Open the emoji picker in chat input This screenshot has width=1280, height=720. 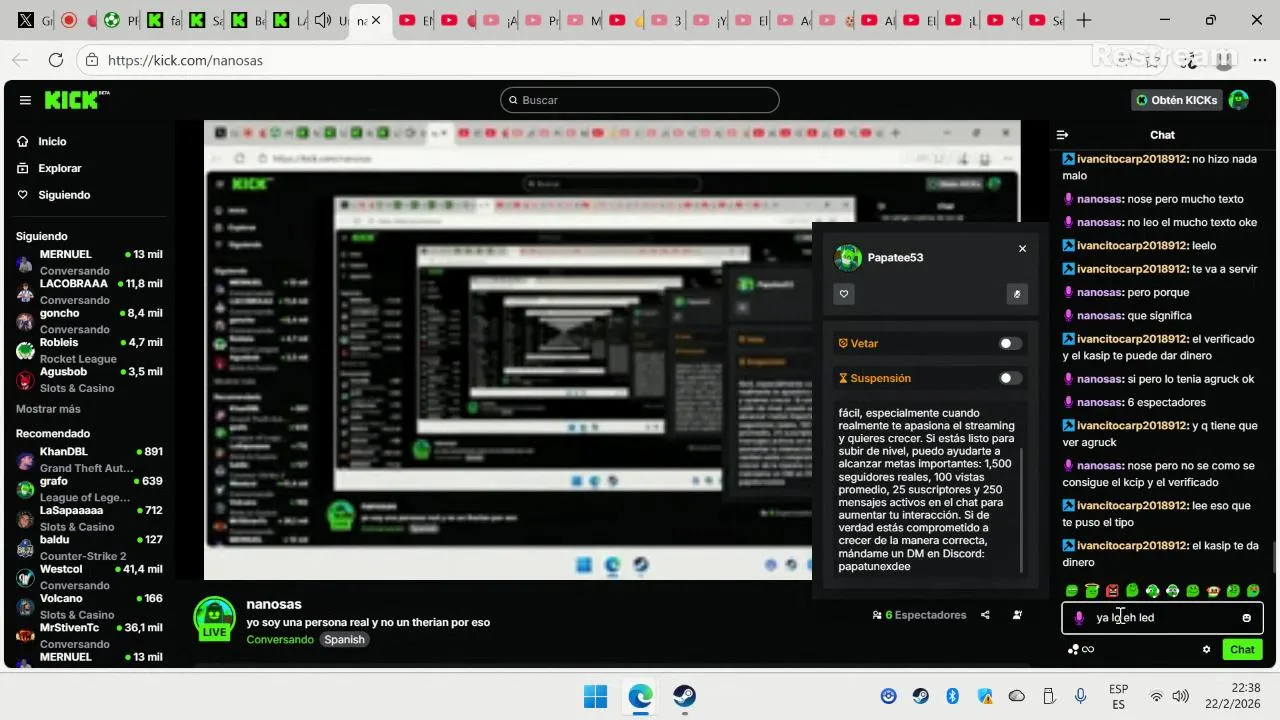[x=1246, y=618]
